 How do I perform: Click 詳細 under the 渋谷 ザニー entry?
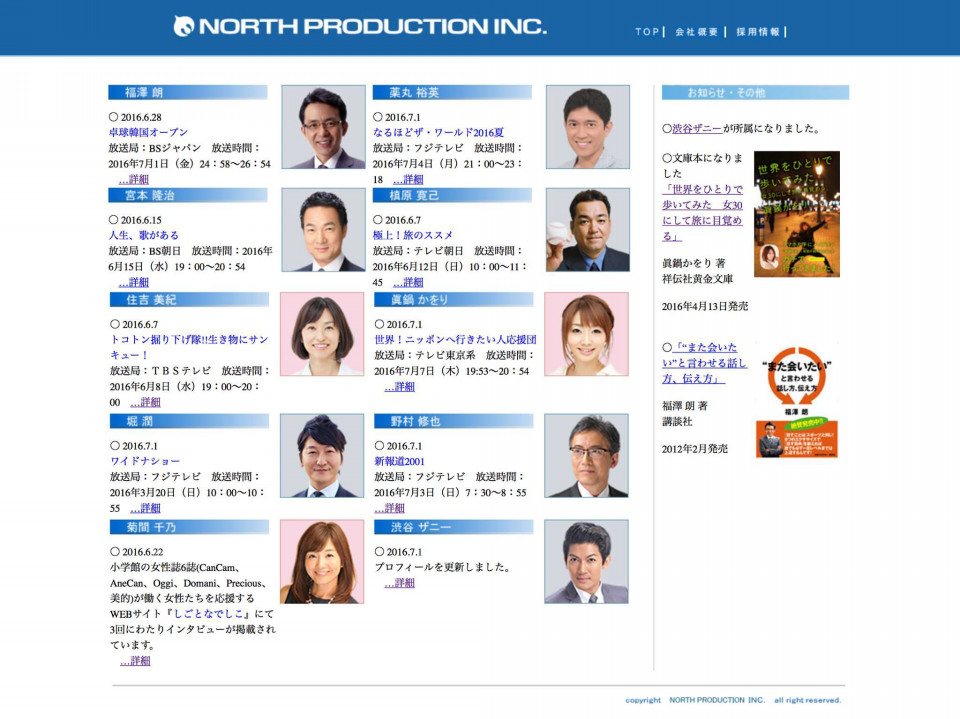(x=400, y=583)
